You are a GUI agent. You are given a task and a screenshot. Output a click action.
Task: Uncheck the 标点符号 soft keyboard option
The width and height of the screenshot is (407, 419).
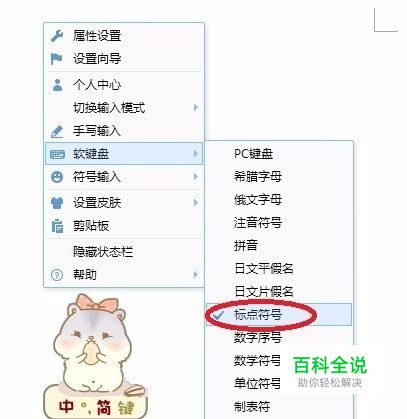[x=279, y=315]
